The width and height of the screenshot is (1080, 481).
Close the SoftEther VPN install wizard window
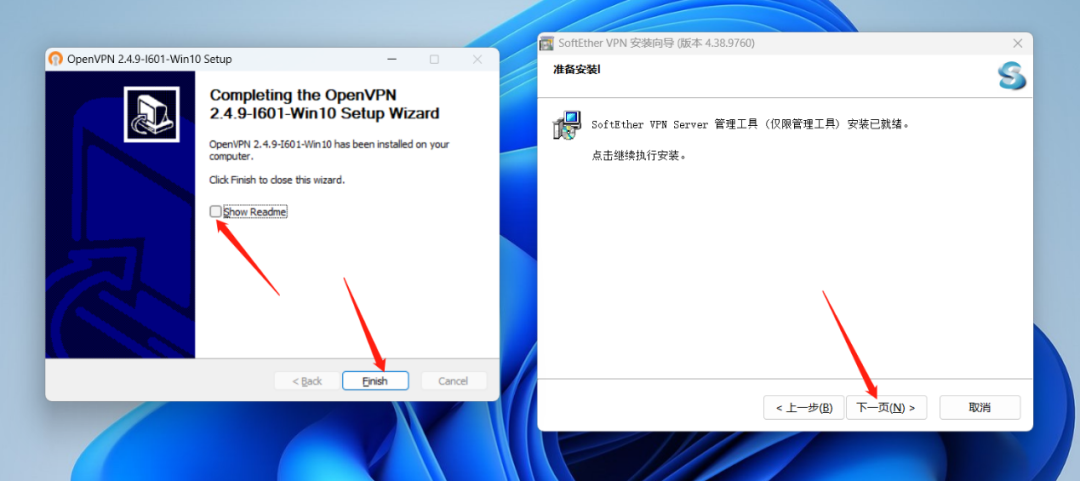point(1017,43)
